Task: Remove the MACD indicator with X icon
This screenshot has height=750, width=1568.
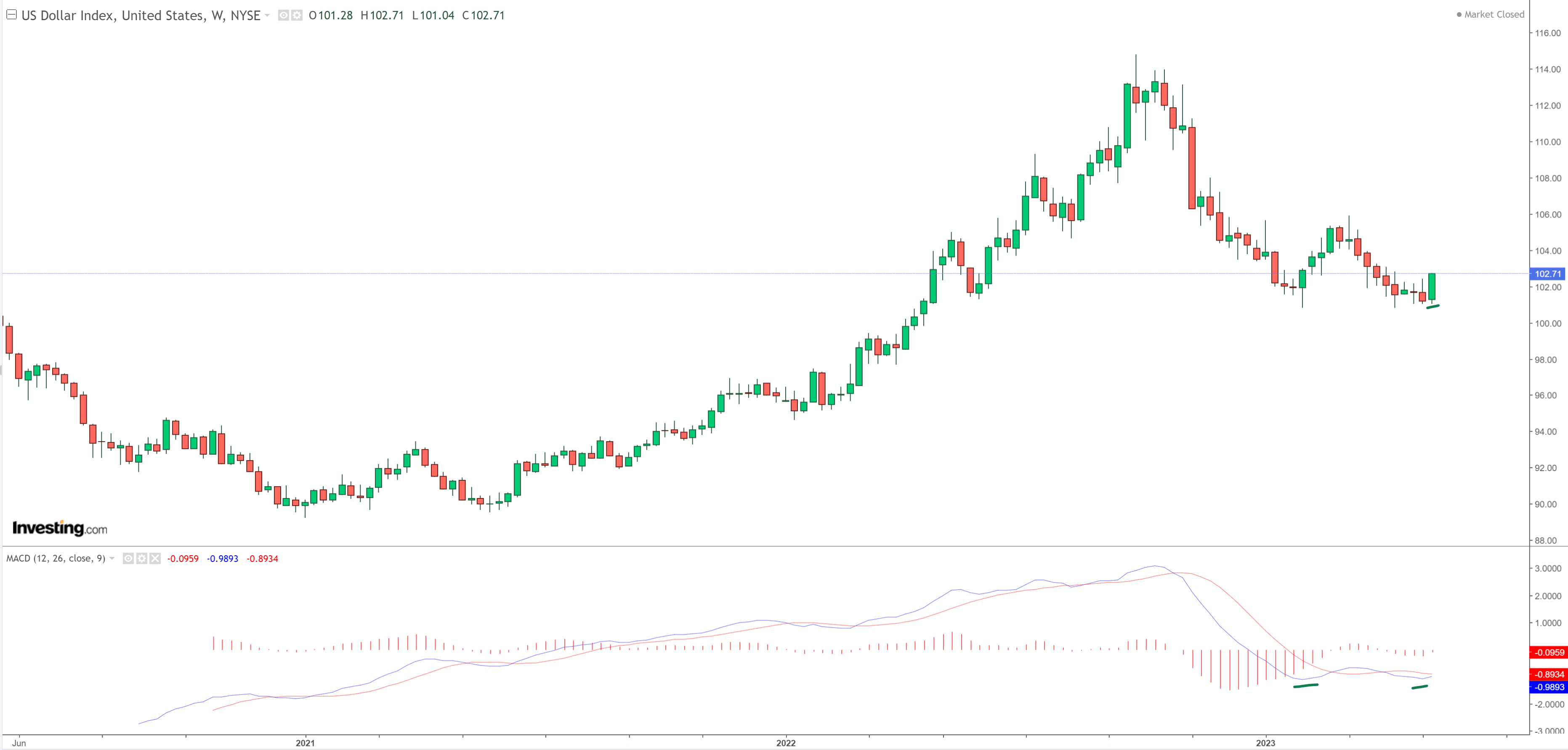Action: coord(154,558)
